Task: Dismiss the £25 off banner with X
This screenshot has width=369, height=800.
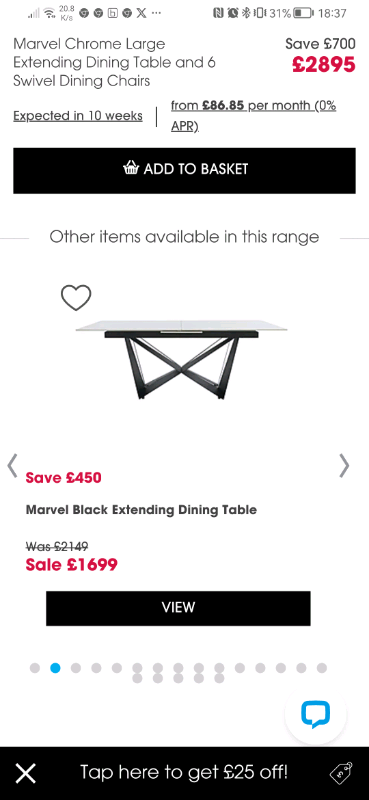Action: [x=26, y=773]
